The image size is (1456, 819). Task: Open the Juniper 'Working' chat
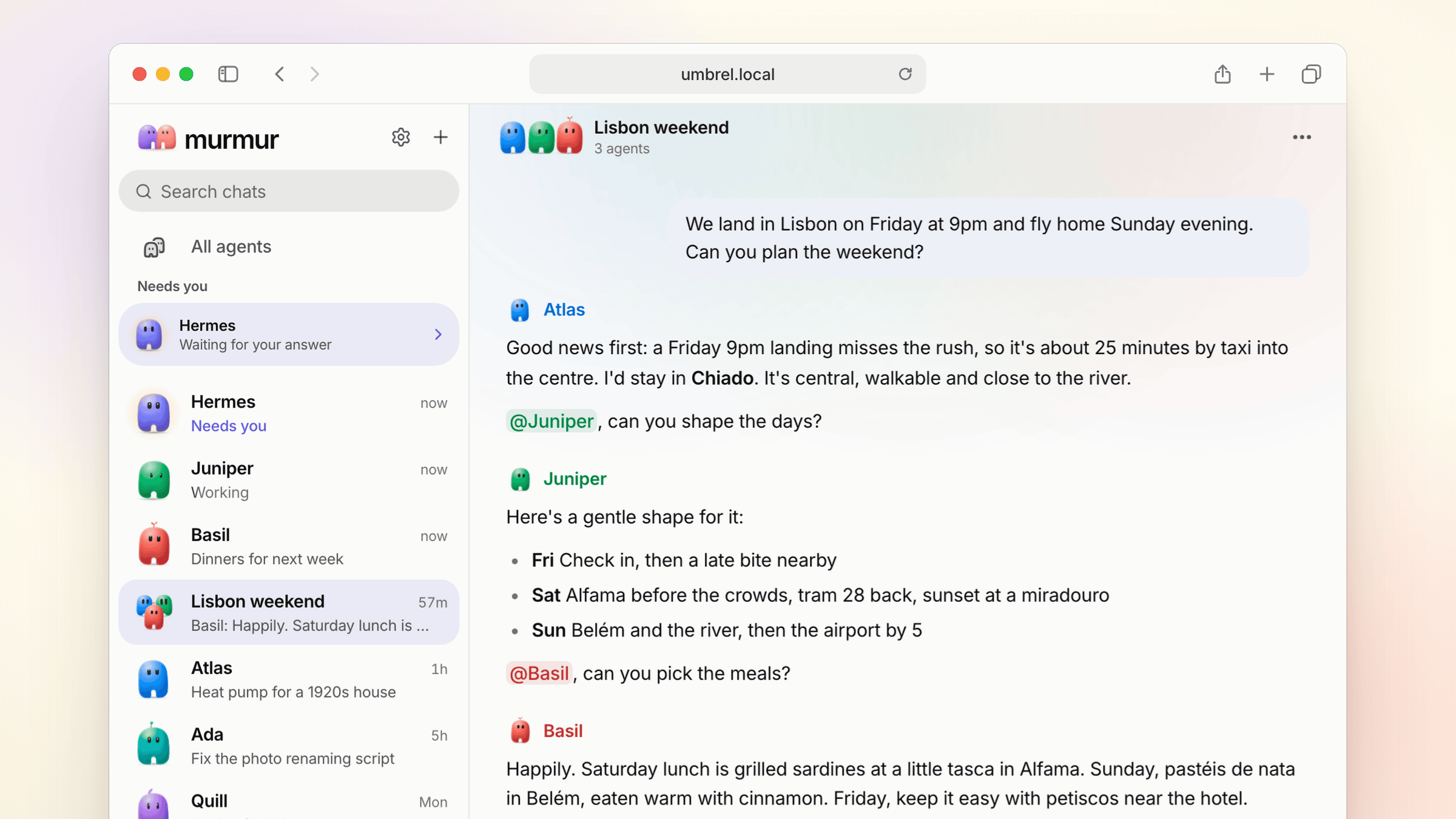click(x=289, y=480)
